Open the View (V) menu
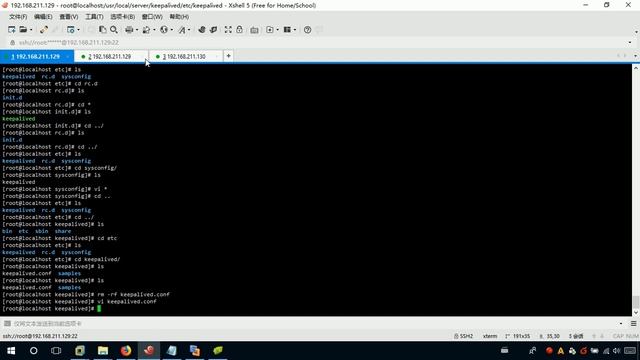 pyautogui.click(x=69, y=17)
